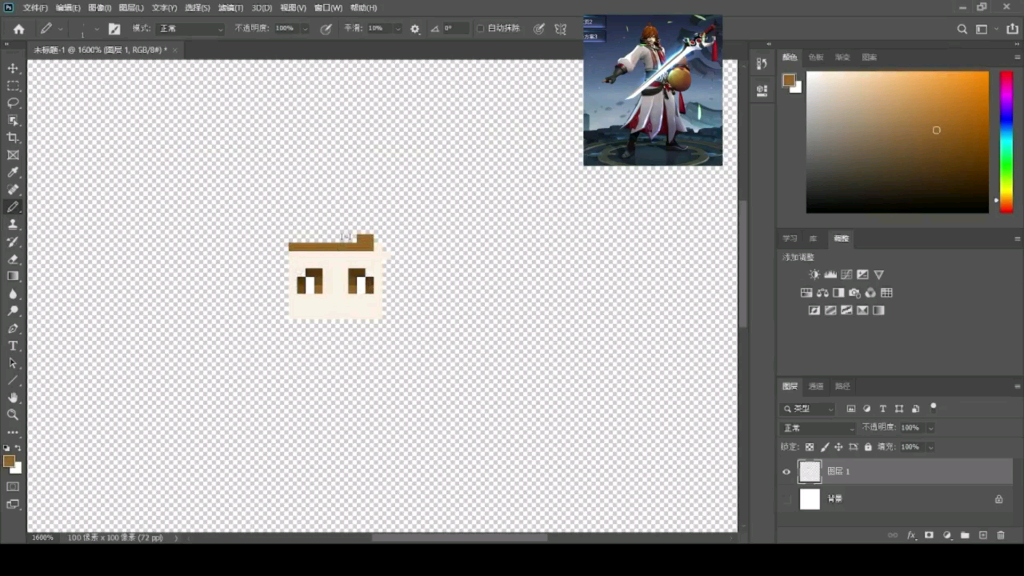Add a Brightness/Contrast adjustment
The image size is (1024, 576).
click(814, 275)
